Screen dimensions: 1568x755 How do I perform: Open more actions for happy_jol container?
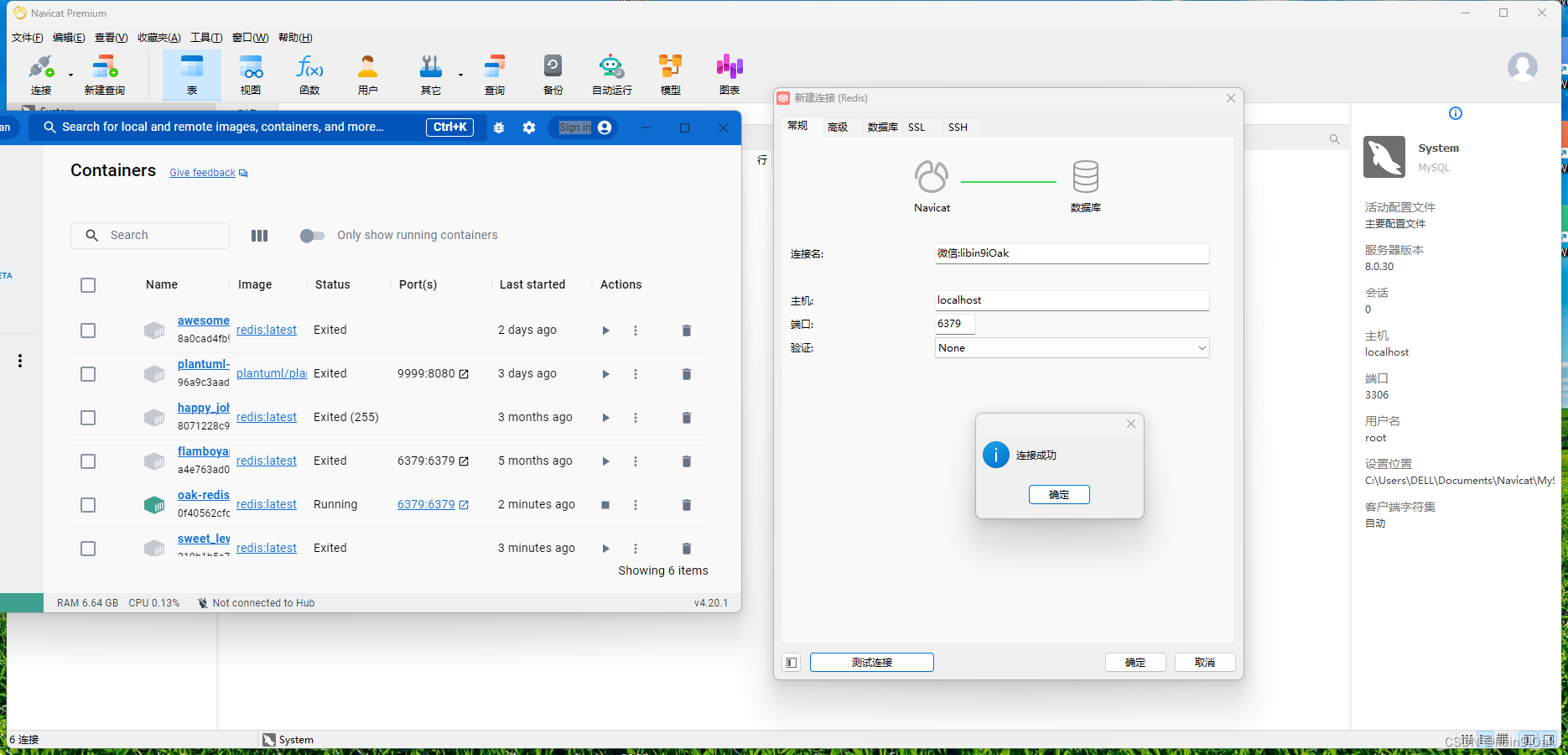[x=636, y=418]
